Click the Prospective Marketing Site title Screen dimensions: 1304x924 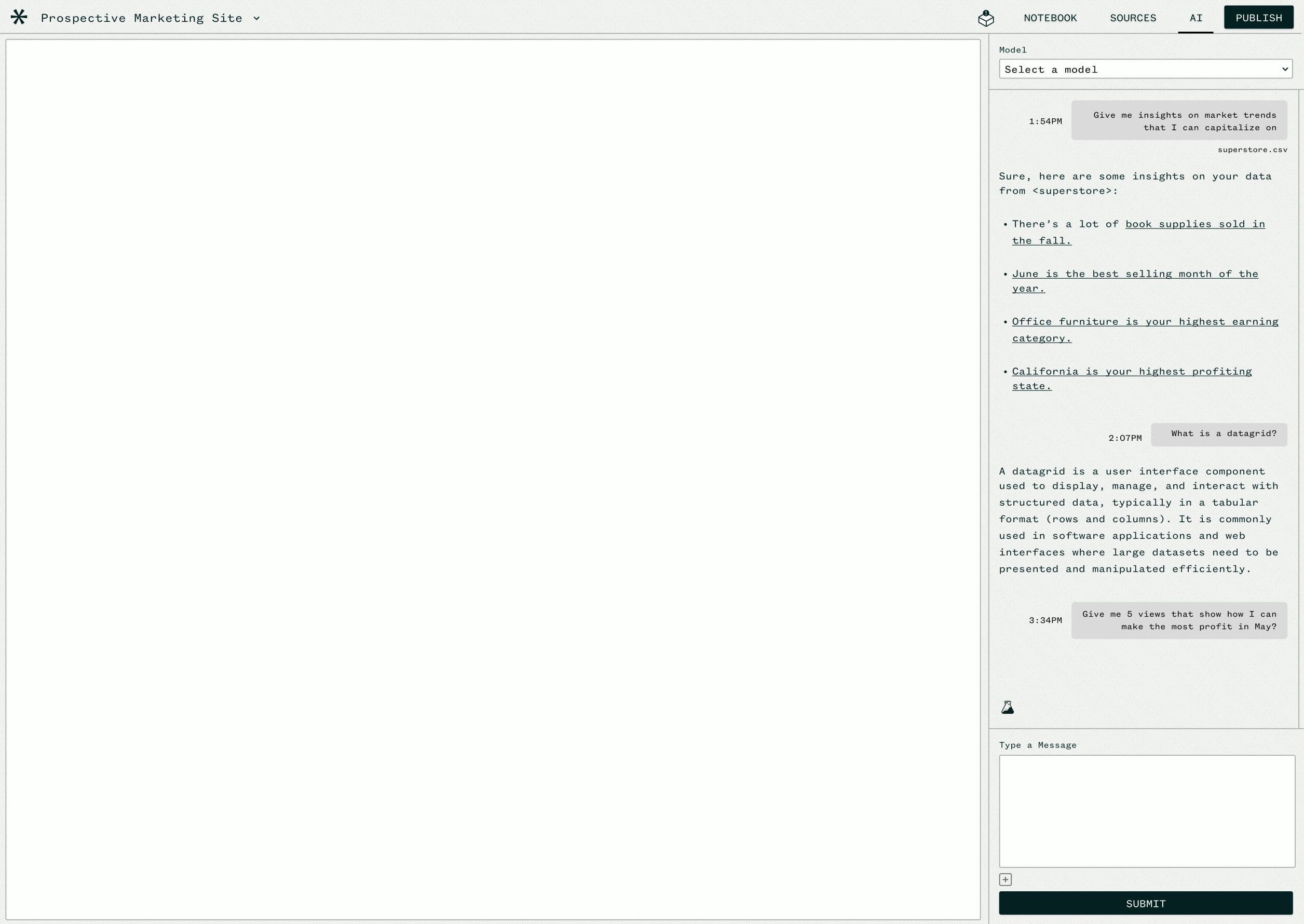[x=142, y=18]
